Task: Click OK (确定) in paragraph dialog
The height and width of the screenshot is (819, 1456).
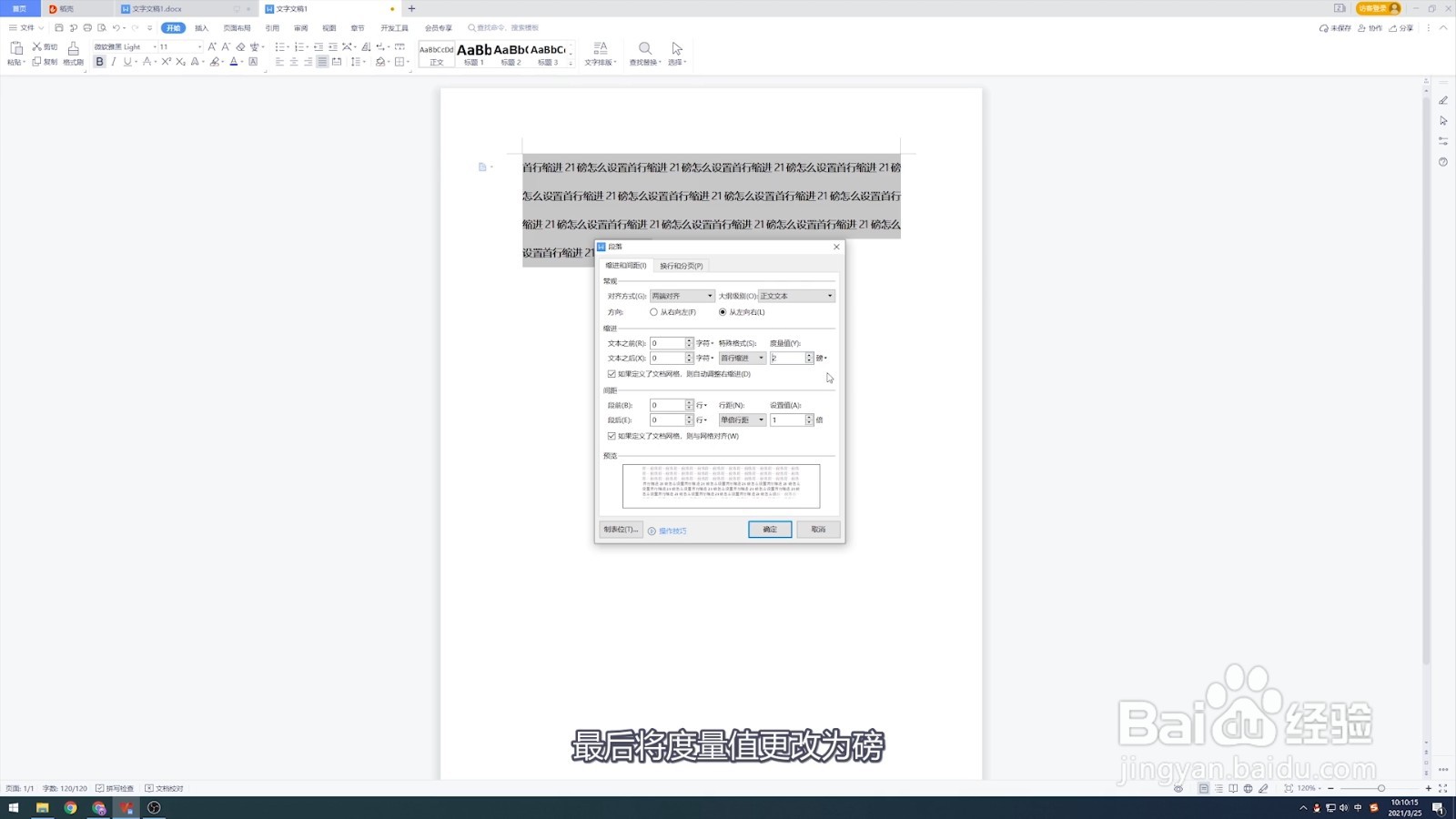Action: tap(770, 530)
